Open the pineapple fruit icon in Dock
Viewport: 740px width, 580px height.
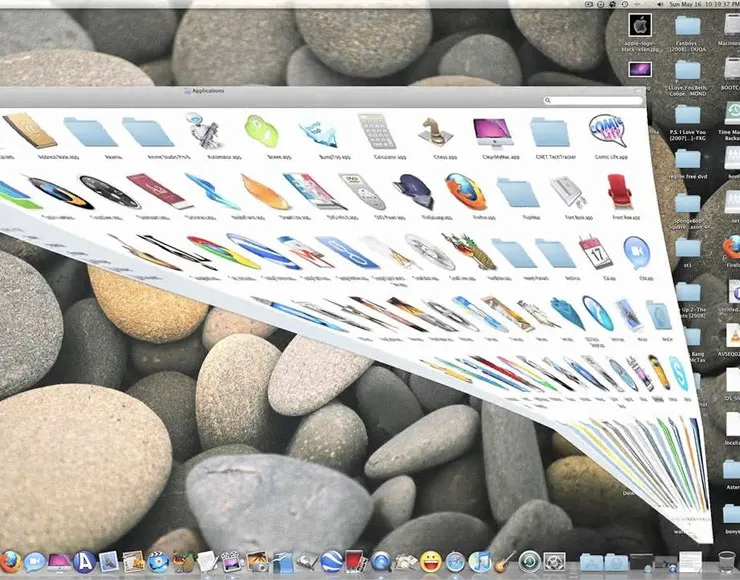[x=184, y=562]
